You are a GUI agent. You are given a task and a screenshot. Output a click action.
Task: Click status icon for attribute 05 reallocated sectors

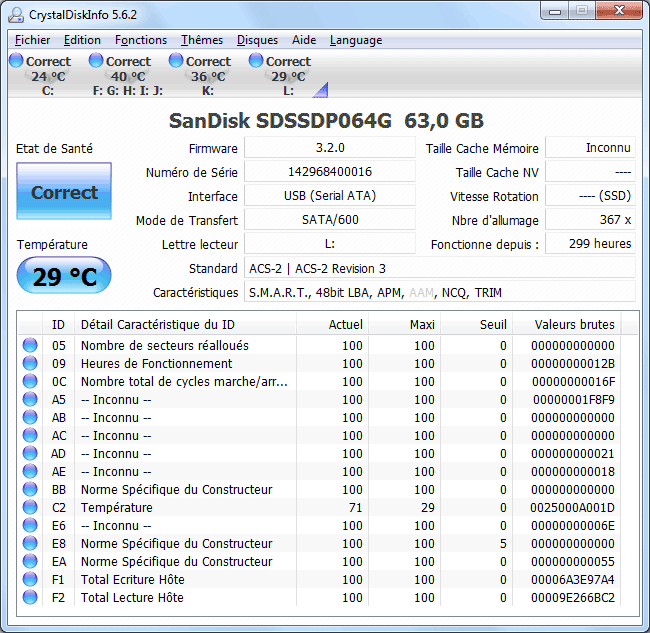[30, 345]
